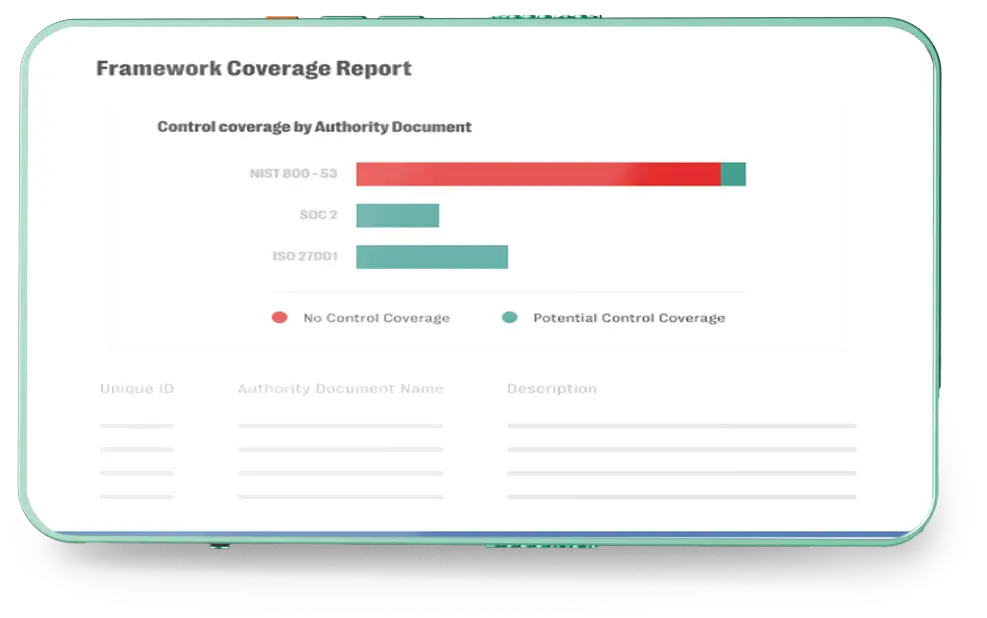Click the Unique ID column header
The image size is (987, 618).
[x=137, y=388]
